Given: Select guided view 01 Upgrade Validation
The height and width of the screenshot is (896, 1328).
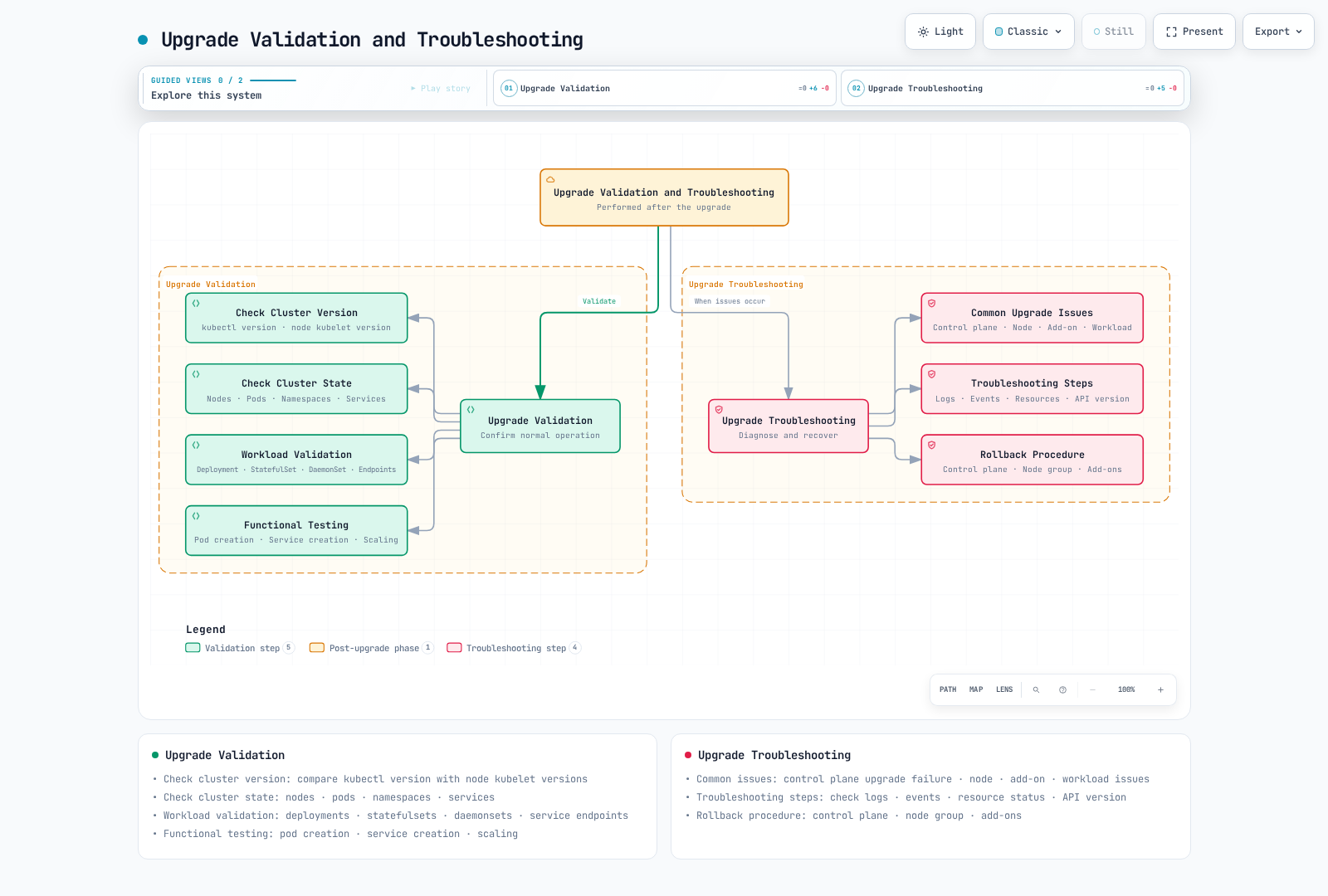Looking at the screenshot, I should click(664, 88).
